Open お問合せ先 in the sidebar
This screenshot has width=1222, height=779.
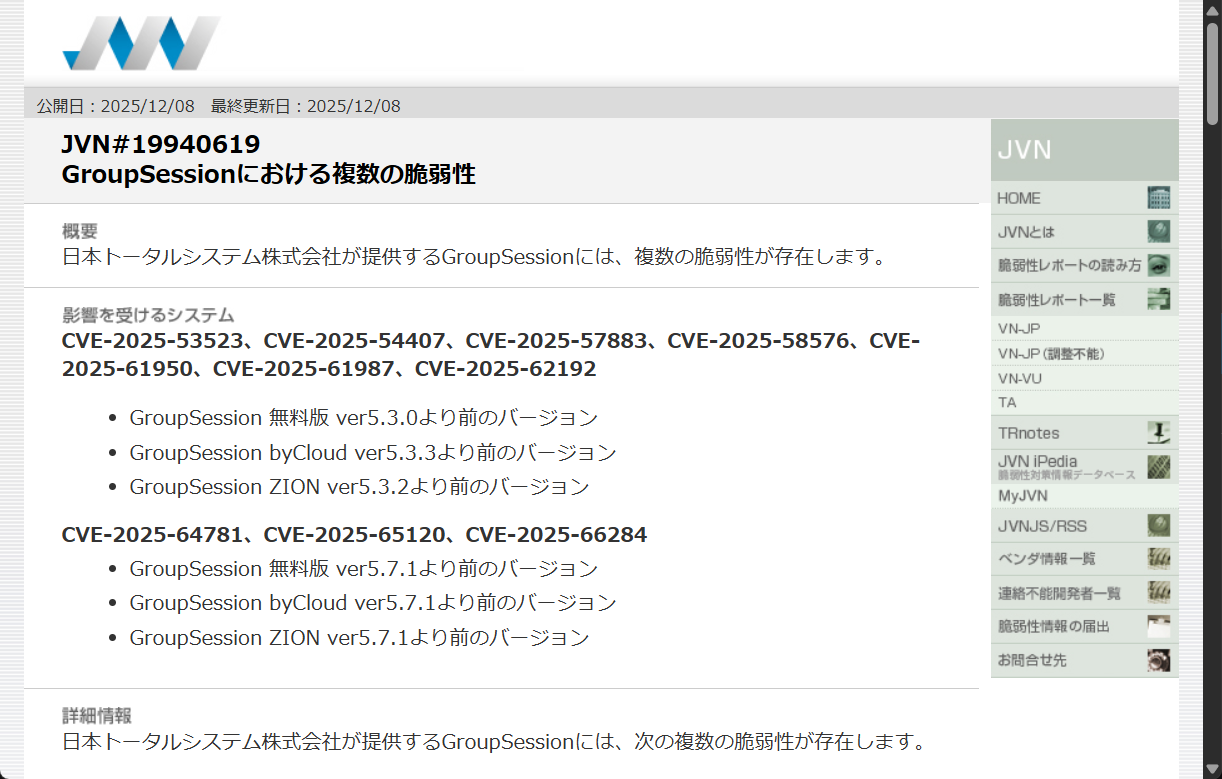click(1084, 660)
